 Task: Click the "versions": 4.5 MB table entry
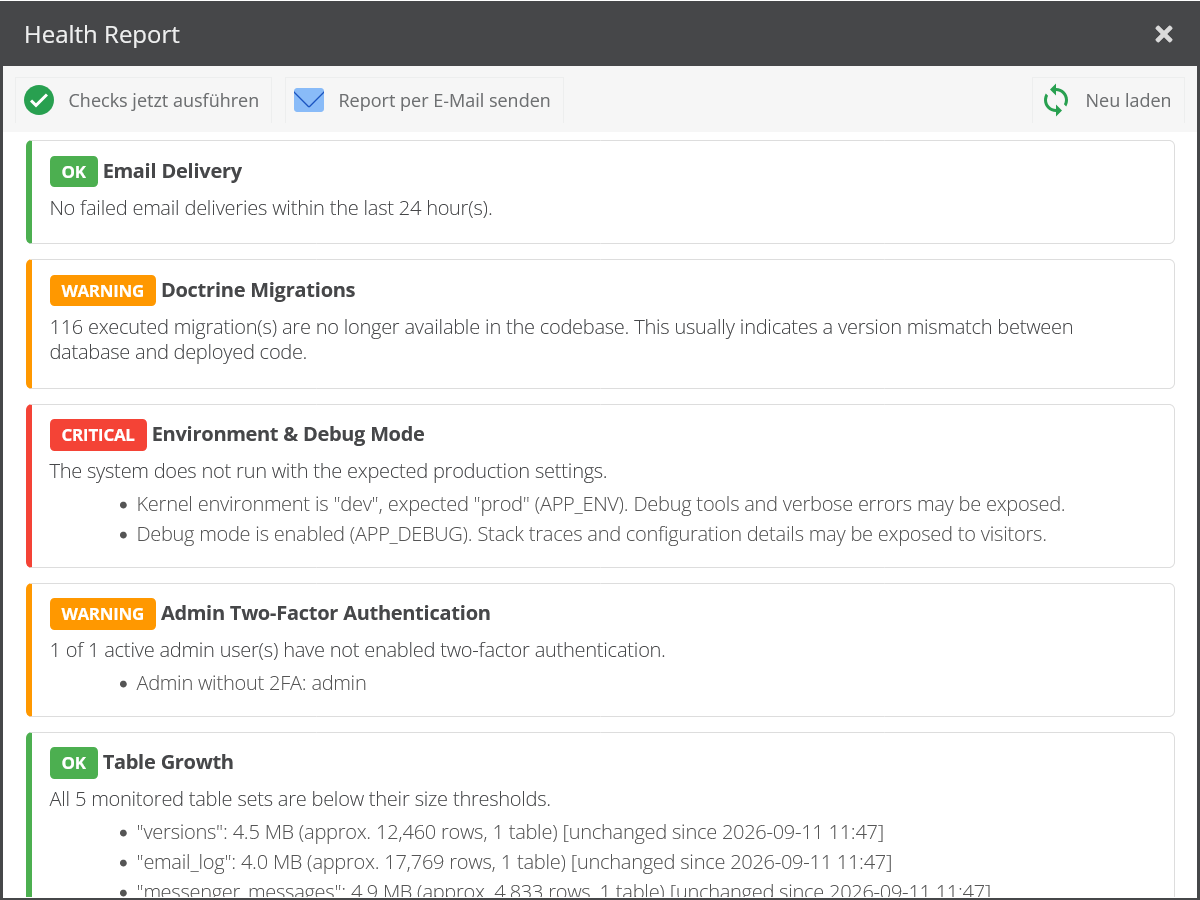tap(510, 832)
